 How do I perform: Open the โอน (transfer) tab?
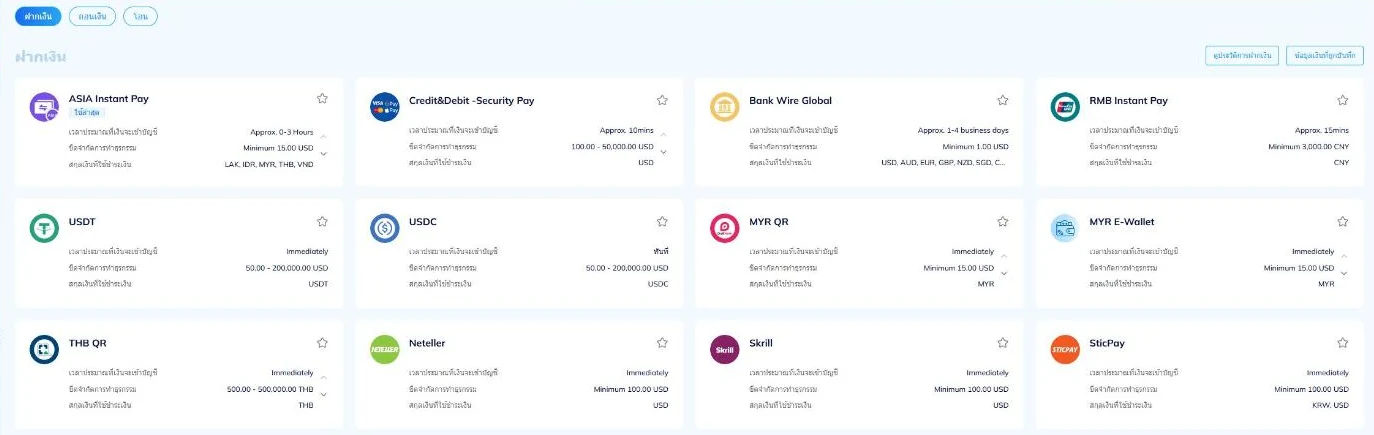tap(140, 17)
